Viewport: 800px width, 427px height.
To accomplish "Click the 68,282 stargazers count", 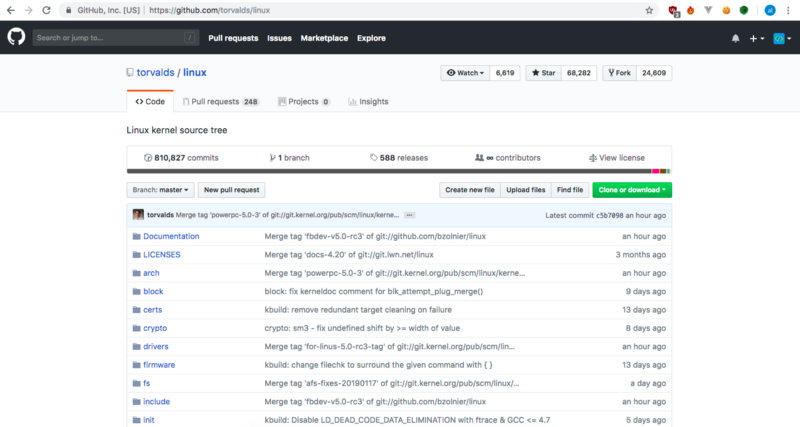I will 579,73.
